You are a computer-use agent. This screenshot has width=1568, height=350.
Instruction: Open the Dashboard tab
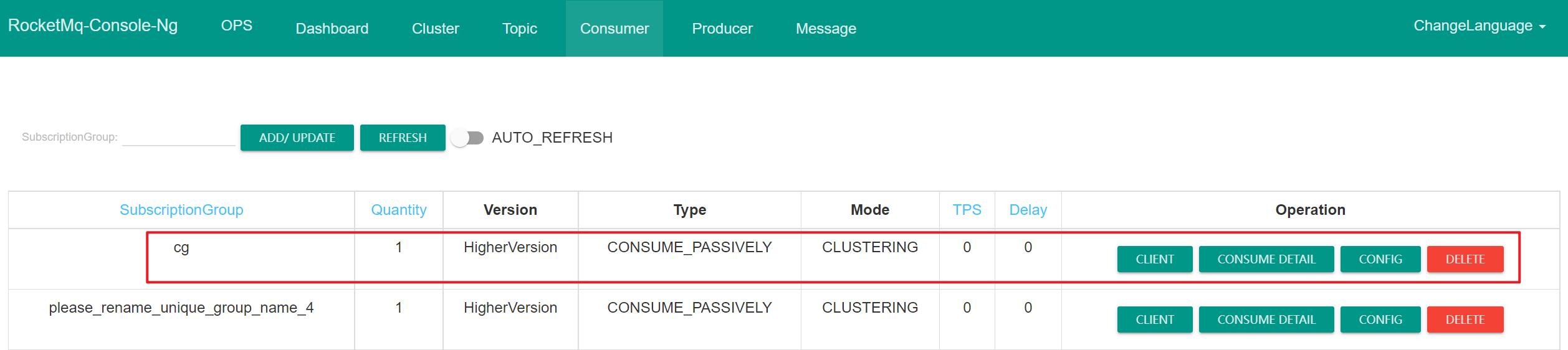click(x=332, y=29)
